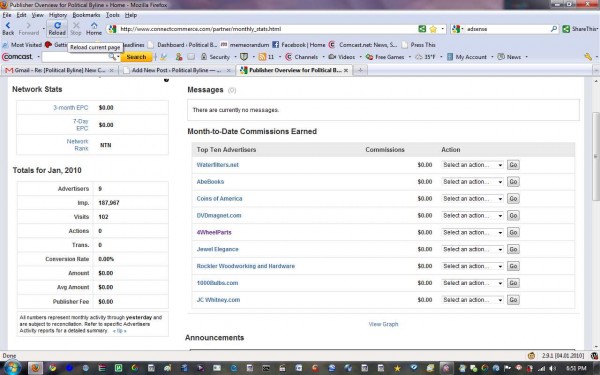Open the Dashboard Political Byline bookmark

[183, 45]
